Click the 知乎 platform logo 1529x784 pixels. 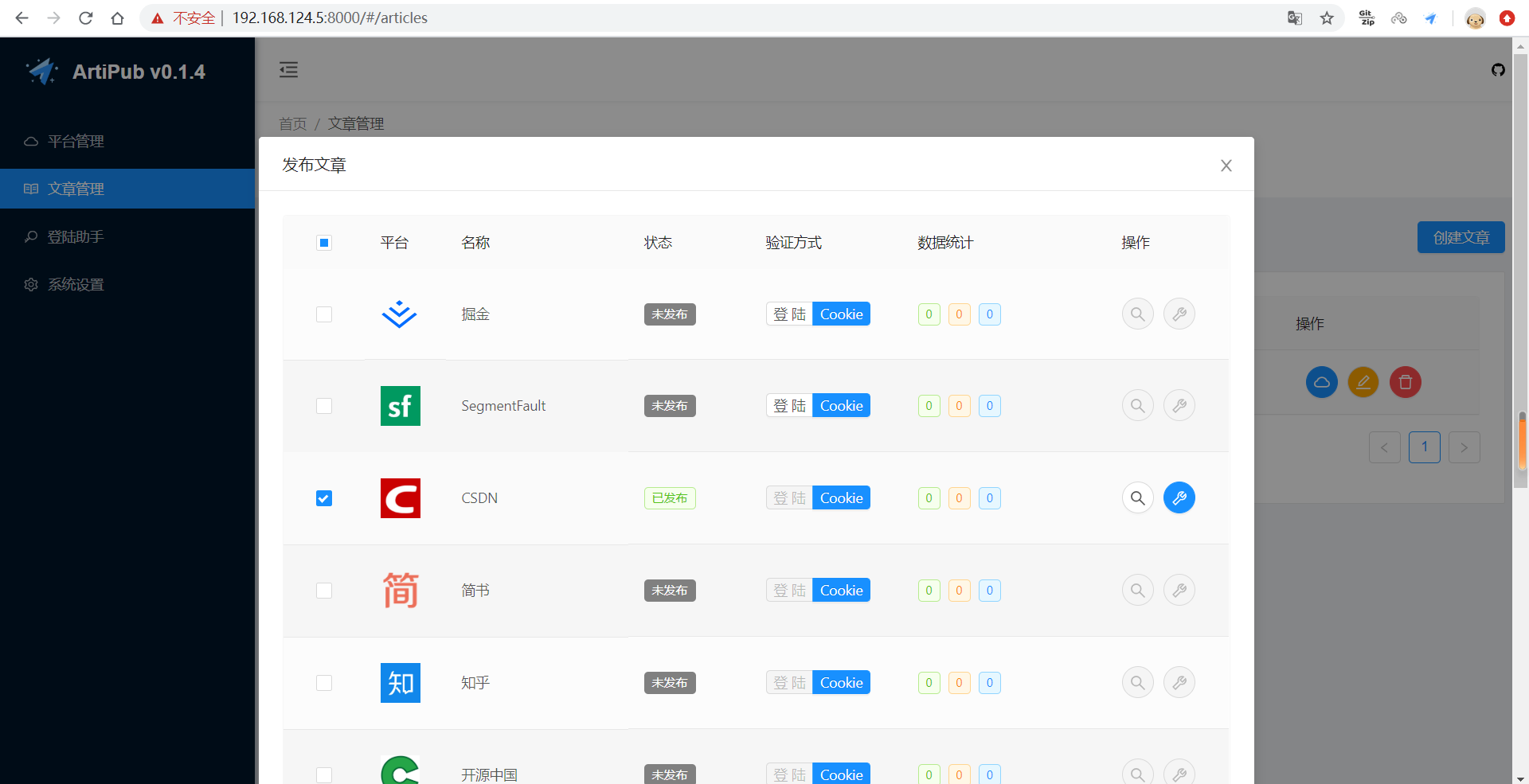click(x=401, y=683)
